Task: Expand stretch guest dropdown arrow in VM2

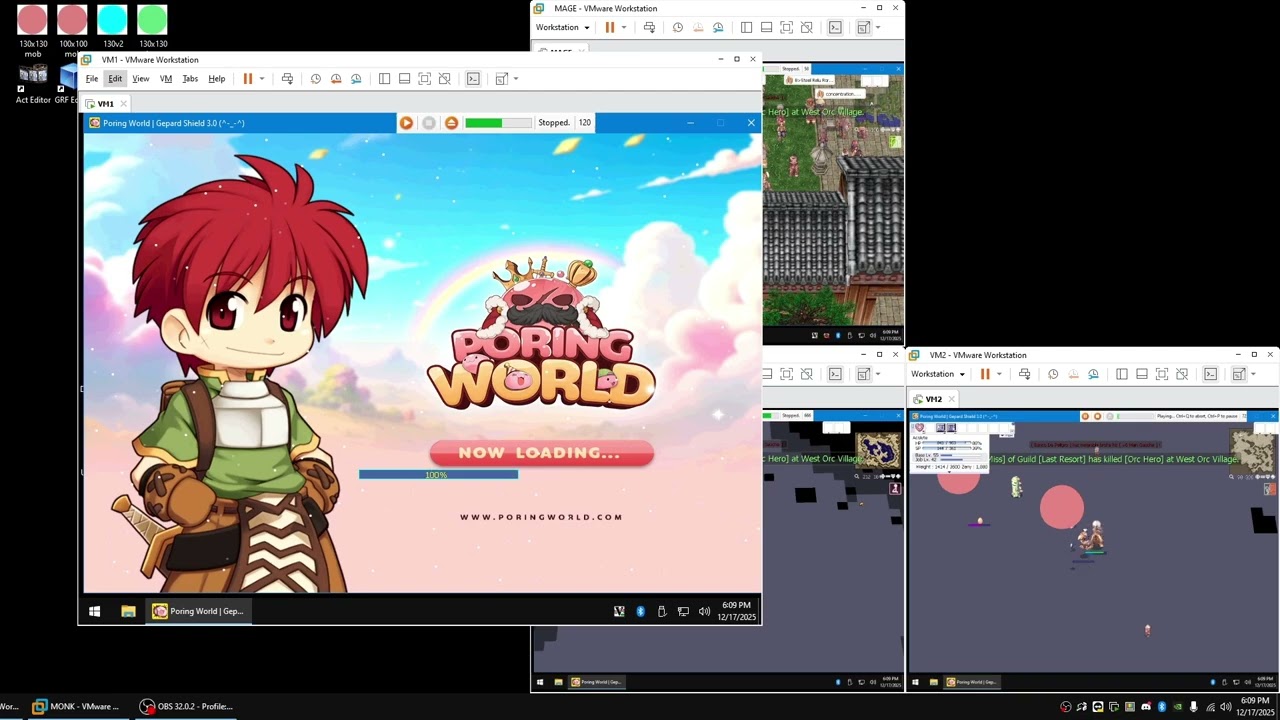Action: pyautogui.click(x=1254, y=374)
